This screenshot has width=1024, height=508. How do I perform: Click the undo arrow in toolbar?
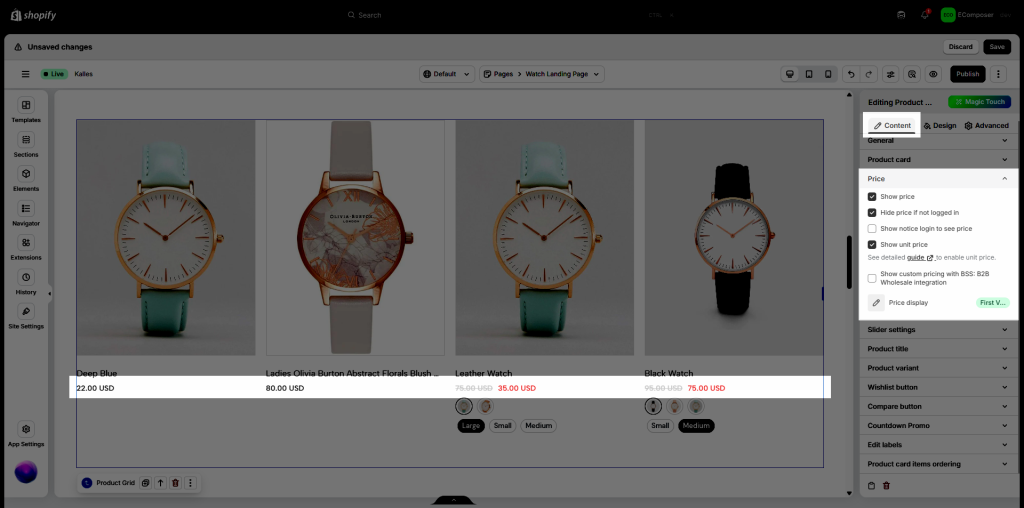(850, 74)
